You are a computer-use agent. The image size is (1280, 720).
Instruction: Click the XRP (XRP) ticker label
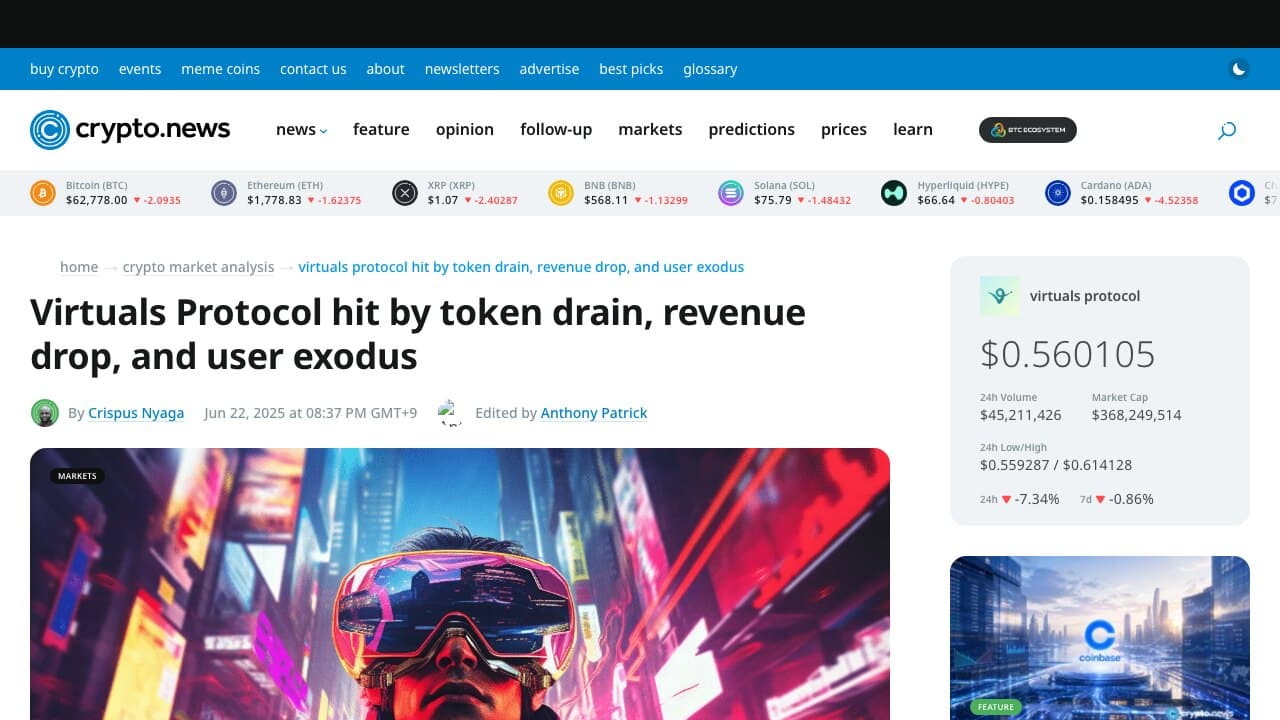[x=451, y=185]
